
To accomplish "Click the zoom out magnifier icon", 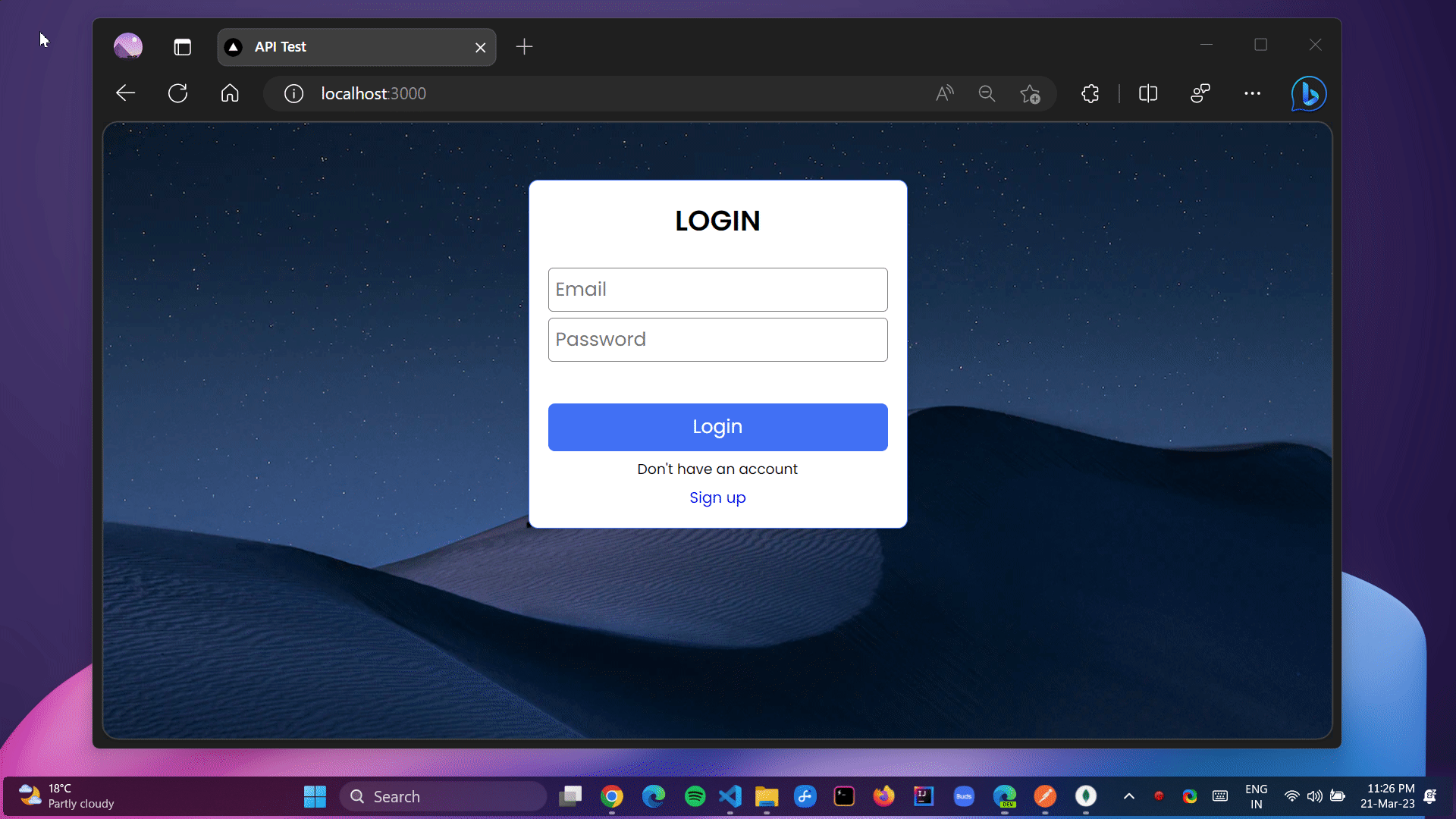I will (x=987, y=93).
